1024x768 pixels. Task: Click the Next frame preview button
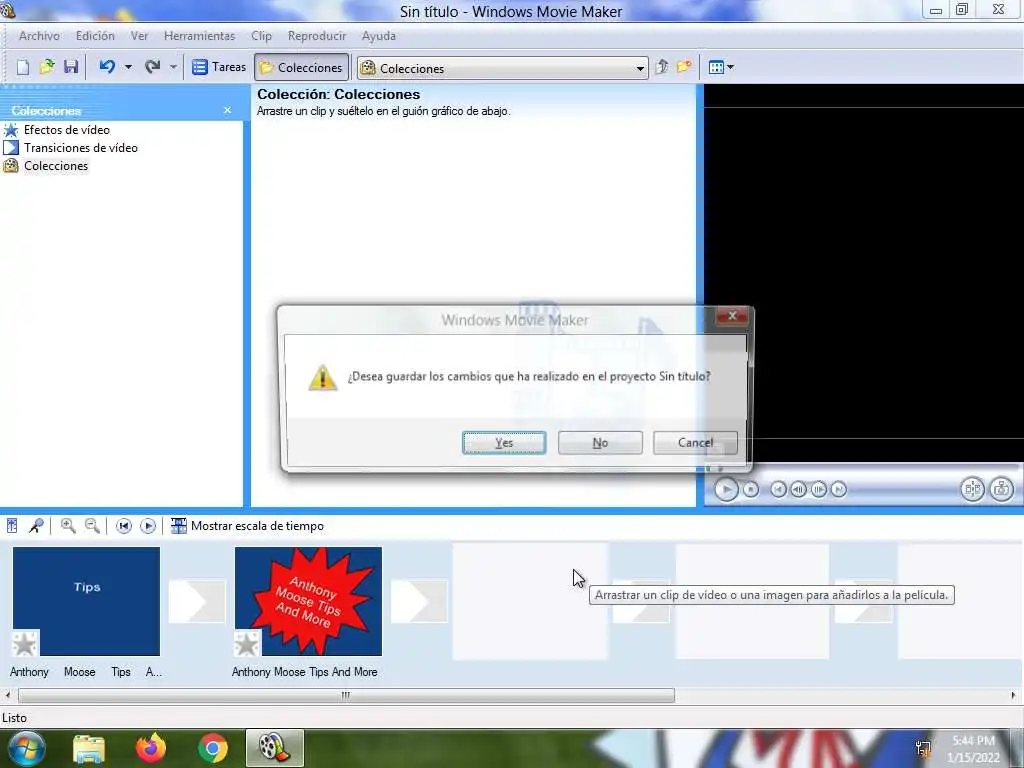coord(818,489)
